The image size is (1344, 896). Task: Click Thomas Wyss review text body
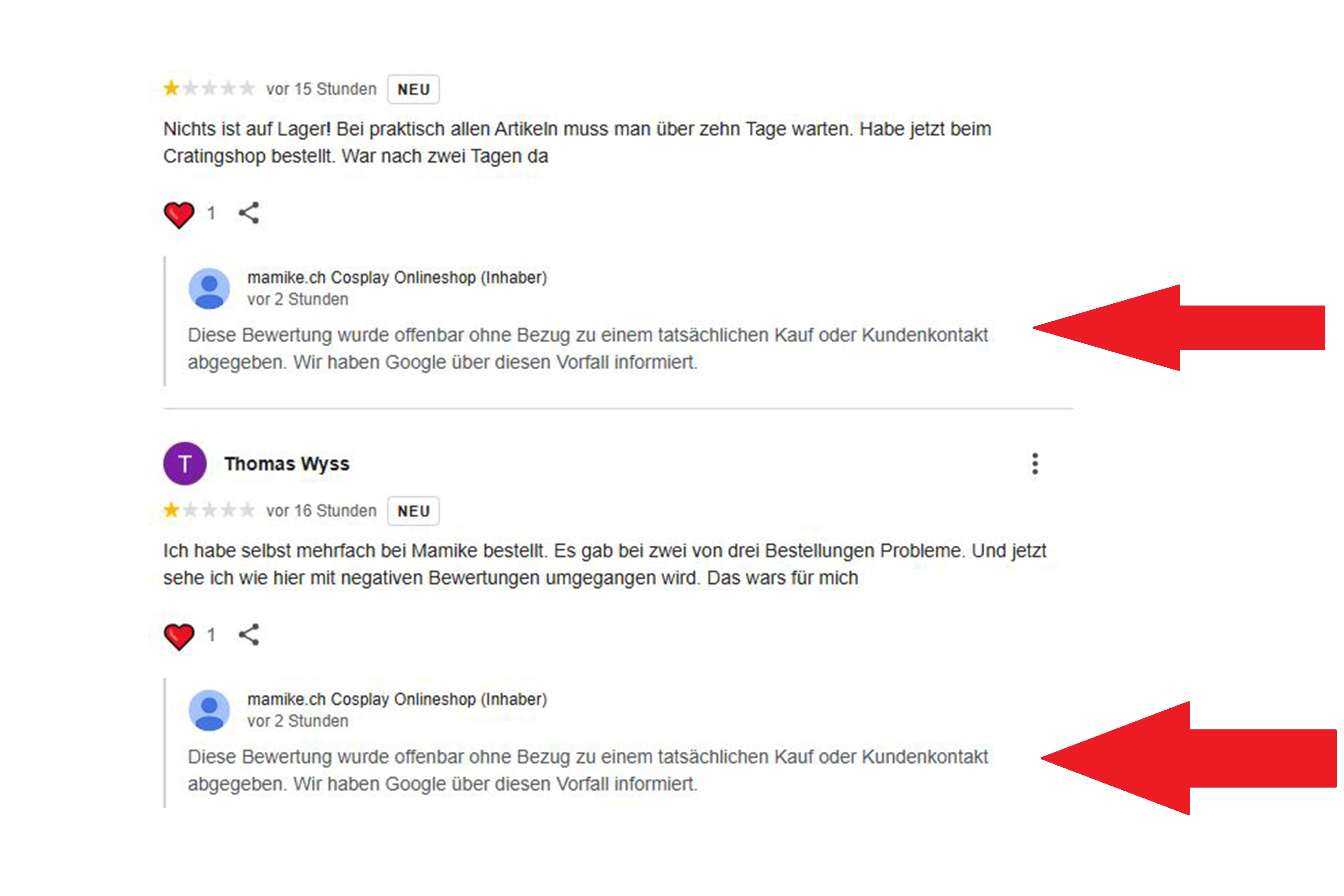click(x=604, y=564)
